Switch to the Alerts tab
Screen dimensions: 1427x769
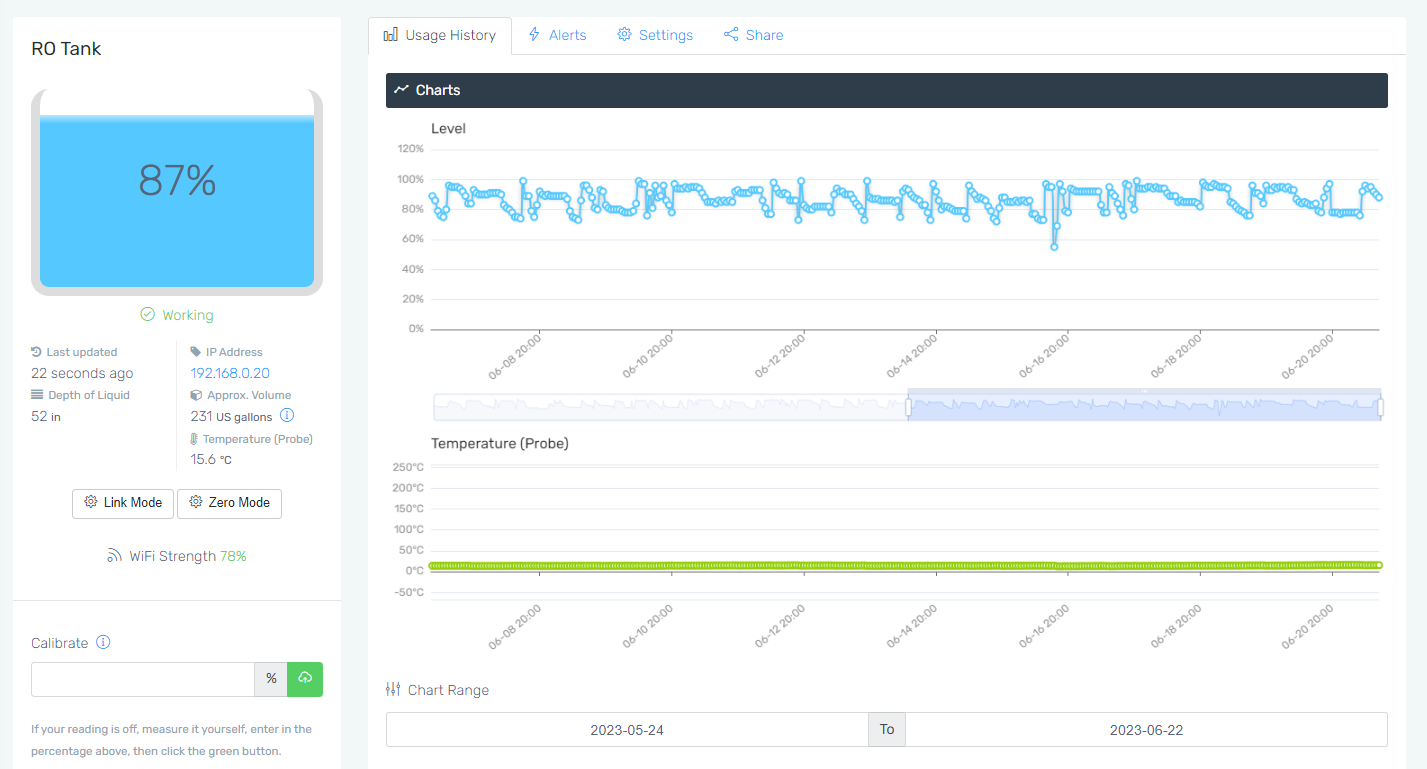557,35
